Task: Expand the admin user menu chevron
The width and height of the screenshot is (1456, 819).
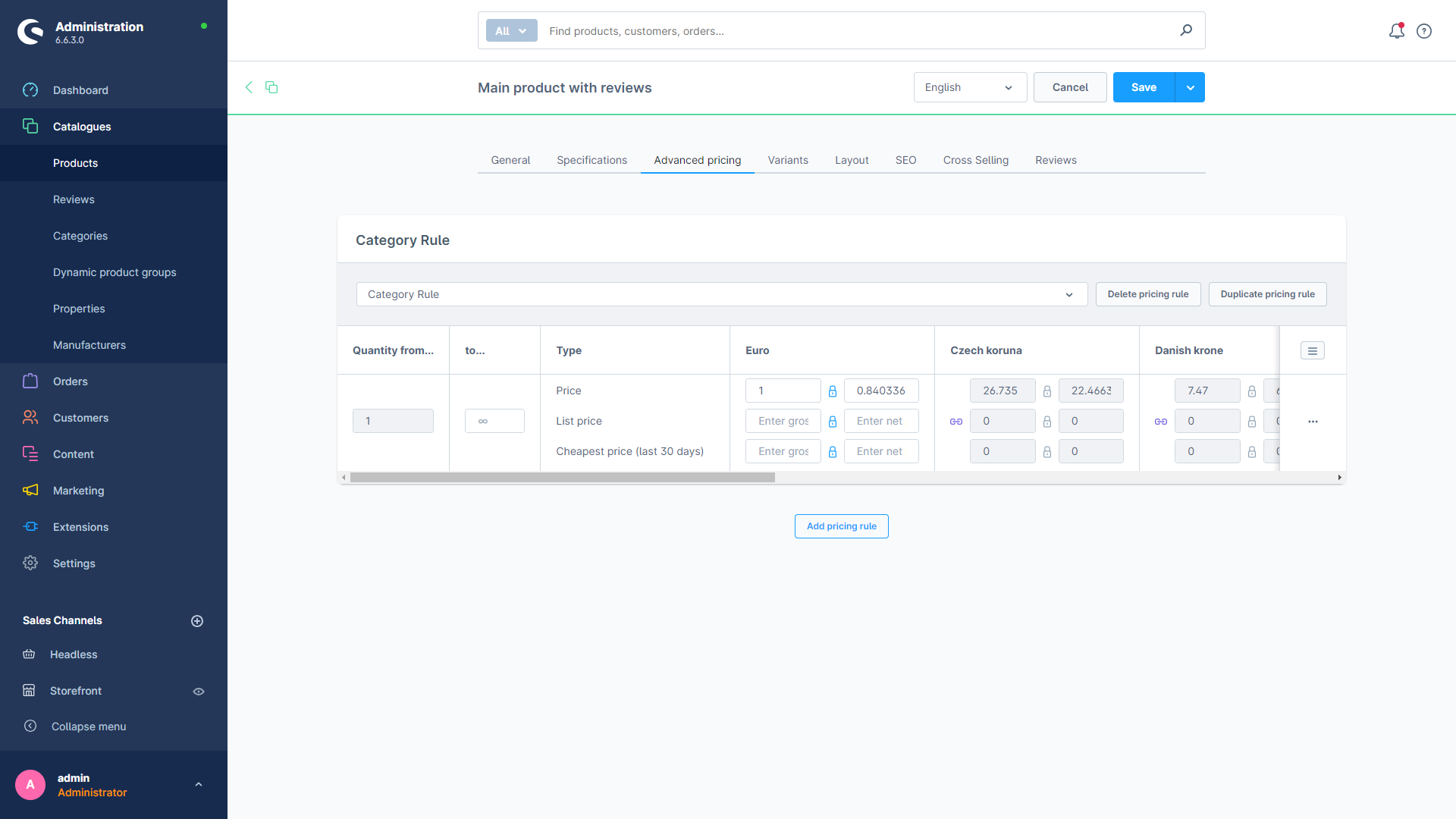Action: click(x=199, y=785)
